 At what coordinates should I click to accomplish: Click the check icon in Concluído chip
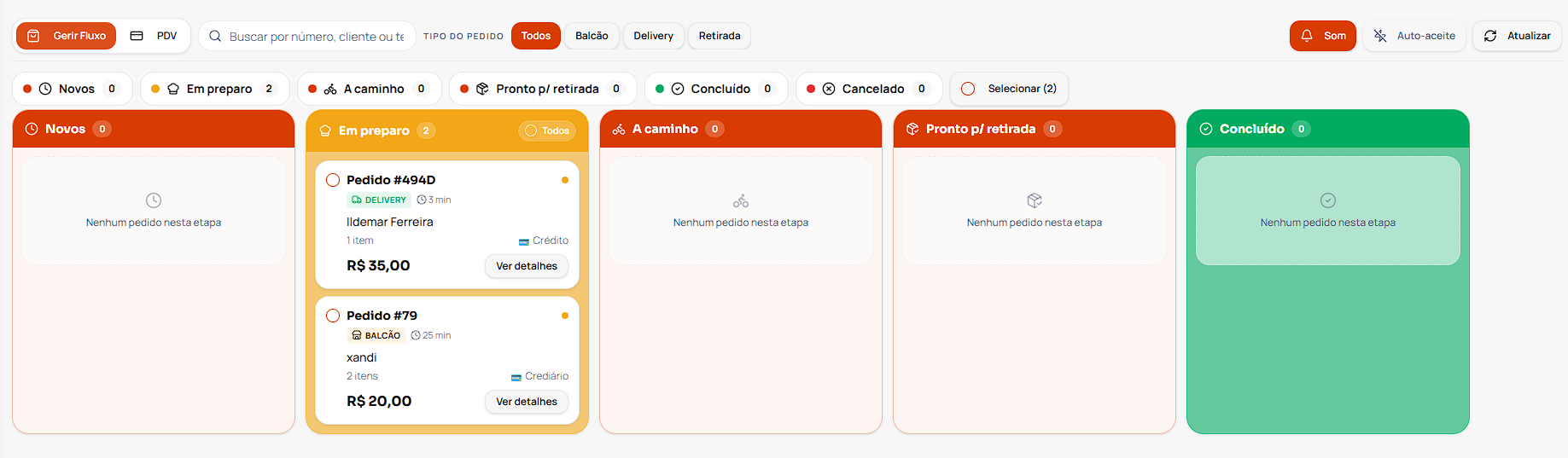click(678, 89)
